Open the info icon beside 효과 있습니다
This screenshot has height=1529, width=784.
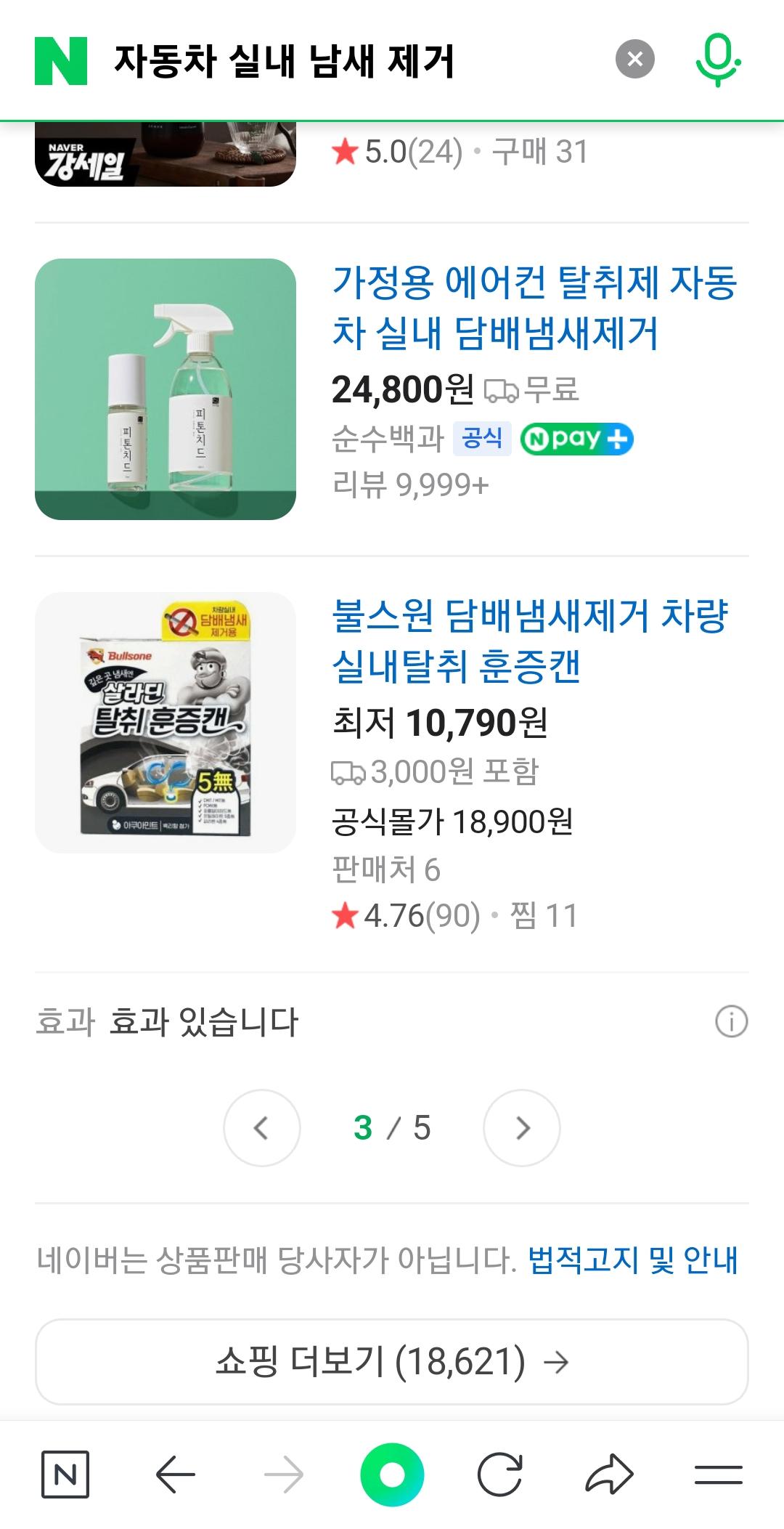pos(731,1021)
